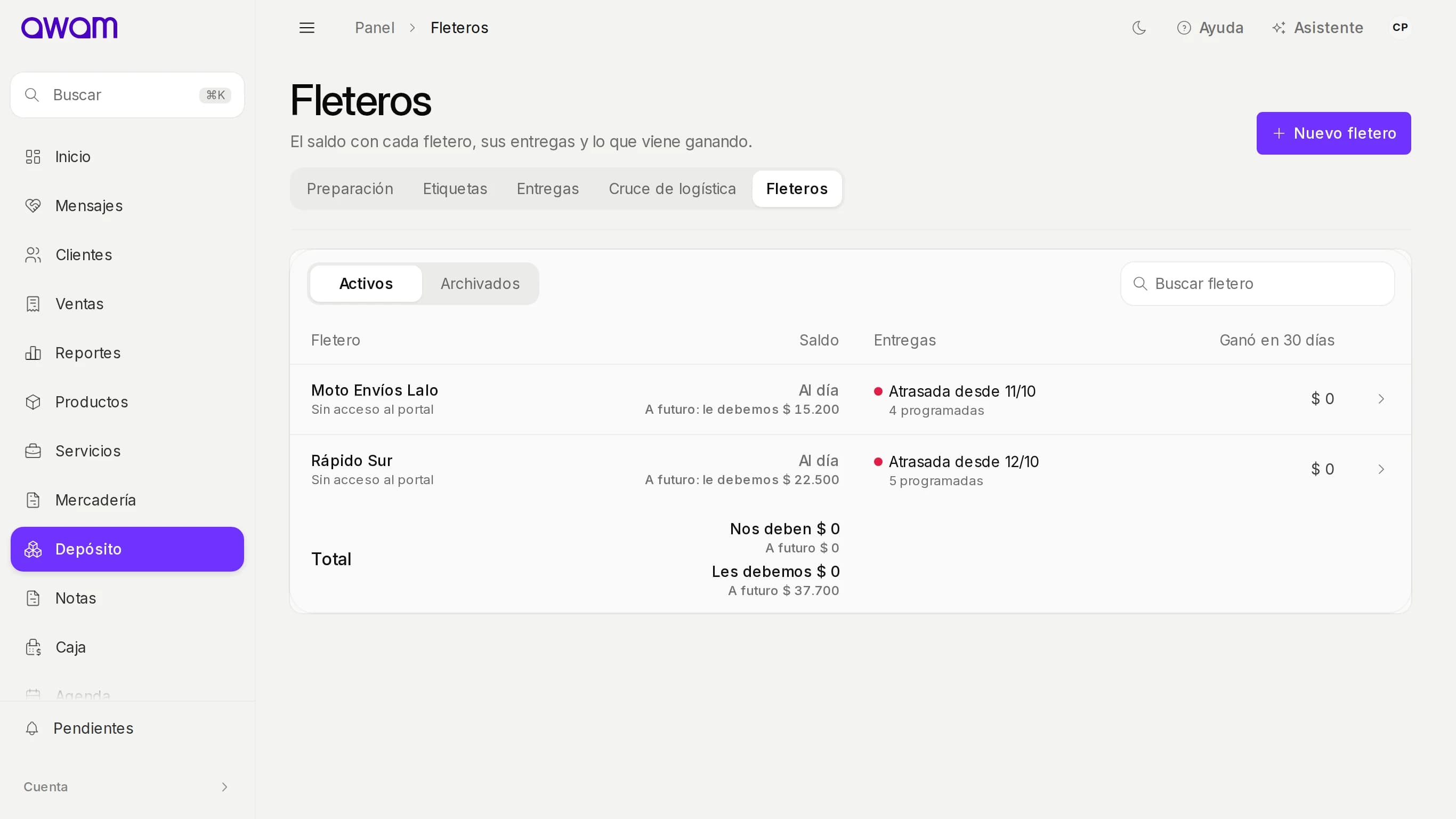Focus the Buscar fletero search field
1456x819 pixels.
pyautogui.click(x=1257, y=283)
